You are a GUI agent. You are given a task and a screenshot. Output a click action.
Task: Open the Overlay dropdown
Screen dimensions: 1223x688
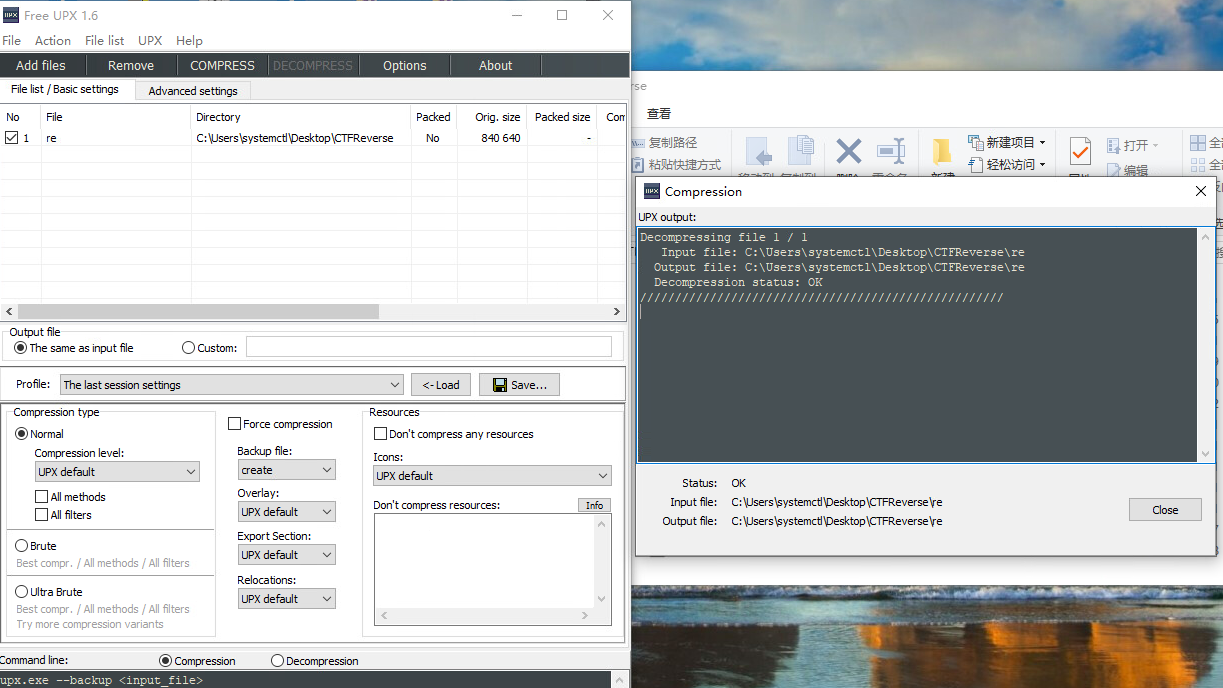286,512
